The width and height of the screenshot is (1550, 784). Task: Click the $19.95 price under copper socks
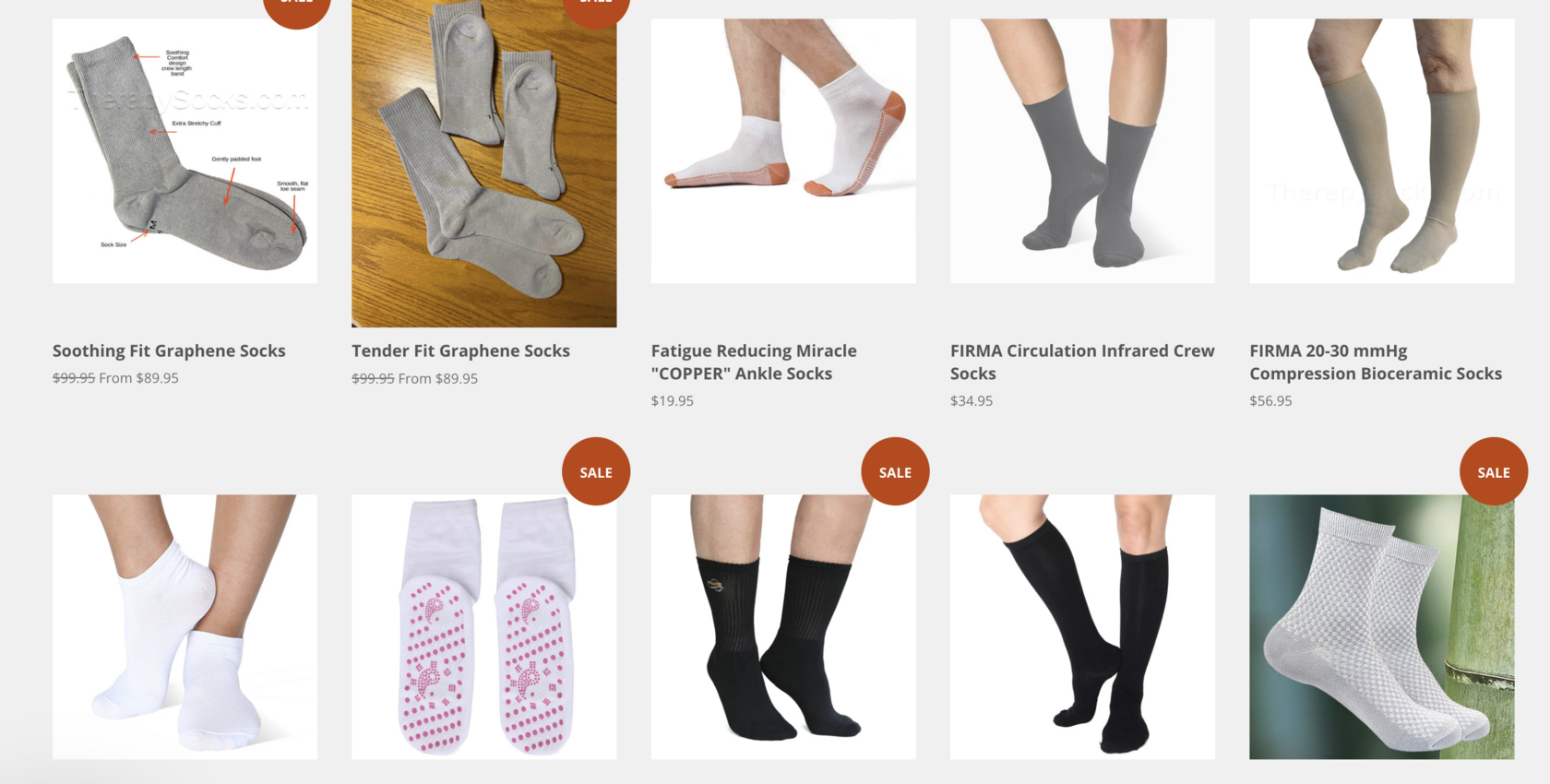pyautogui.click(x=673, y=401)
